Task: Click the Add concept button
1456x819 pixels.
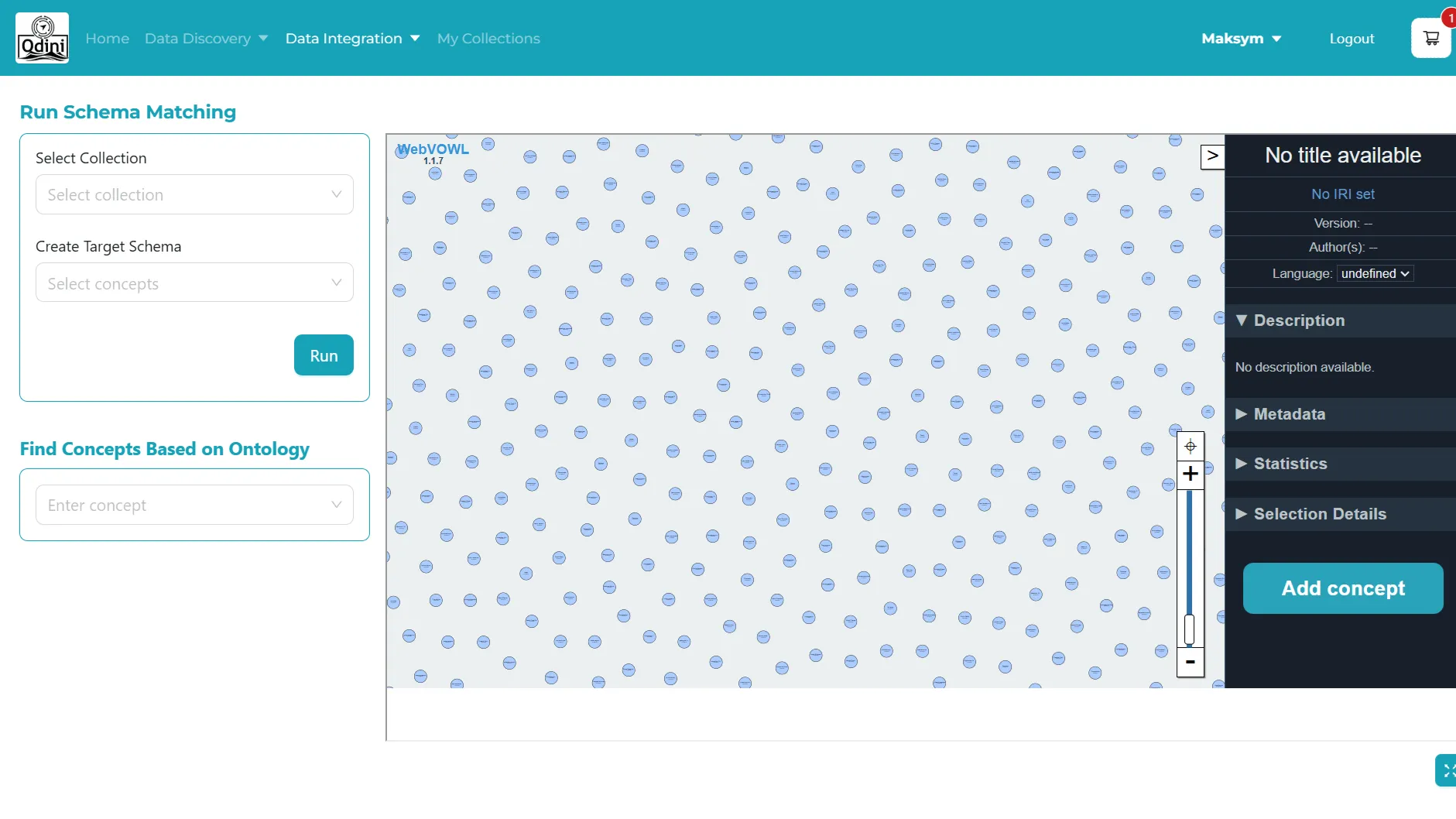Action: coord(1342,588)
